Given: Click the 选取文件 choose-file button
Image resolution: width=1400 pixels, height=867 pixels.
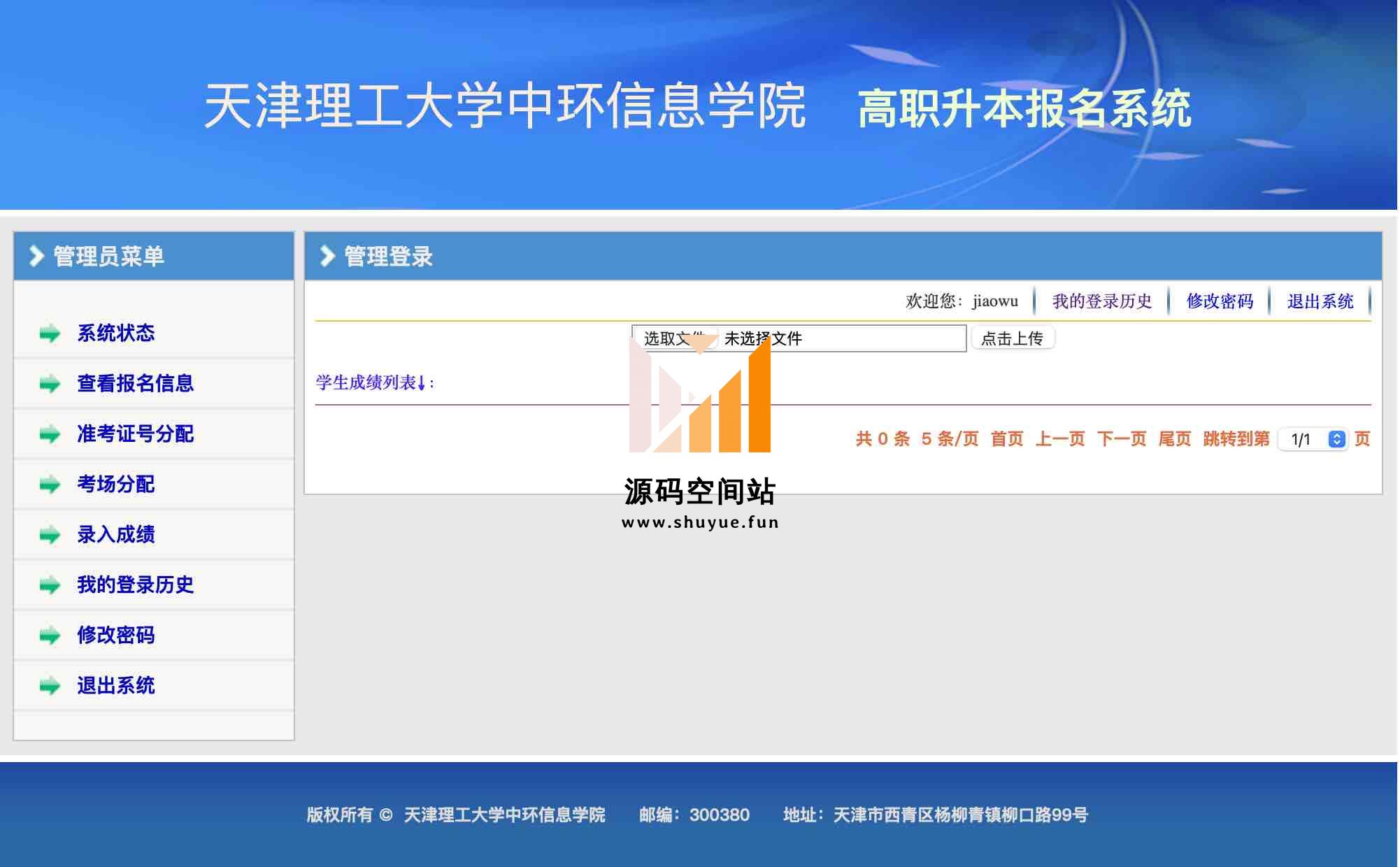Looking at the screenshot, I should point(675,338).
